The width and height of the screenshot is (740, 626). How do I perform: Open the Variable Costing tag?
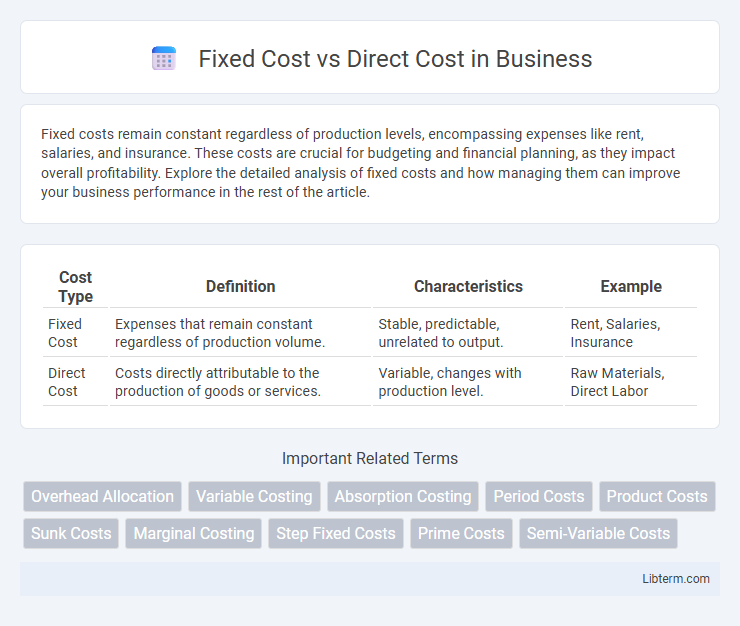pyautogui.click(x=254, y=496)
